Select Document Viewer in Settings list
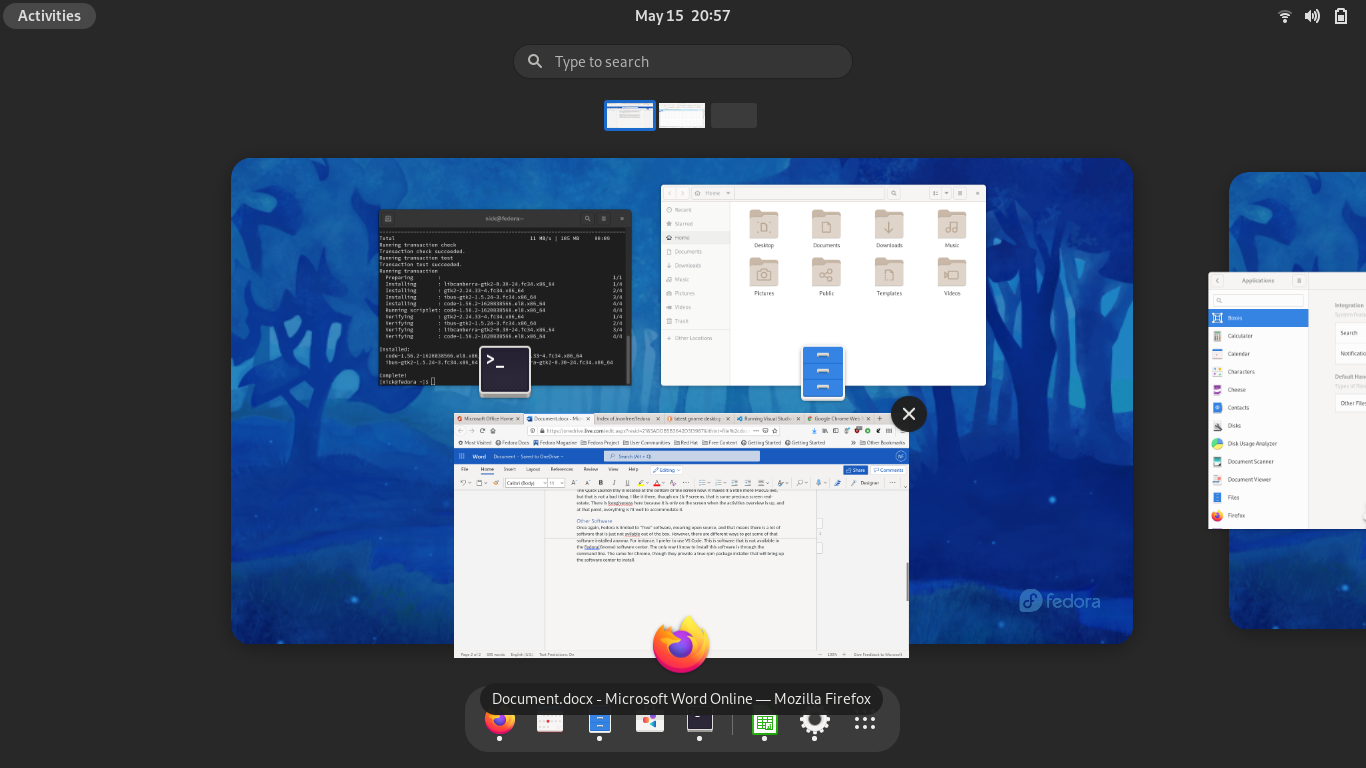Image resolution: width=1366 pixels, height=768 pixels. click(x=1258, y=480)
